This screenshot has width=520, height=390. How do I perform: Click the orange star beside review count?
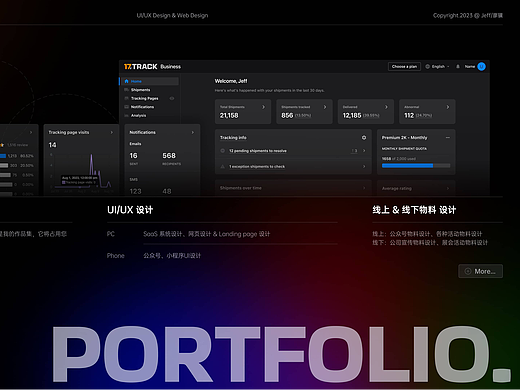2,145
